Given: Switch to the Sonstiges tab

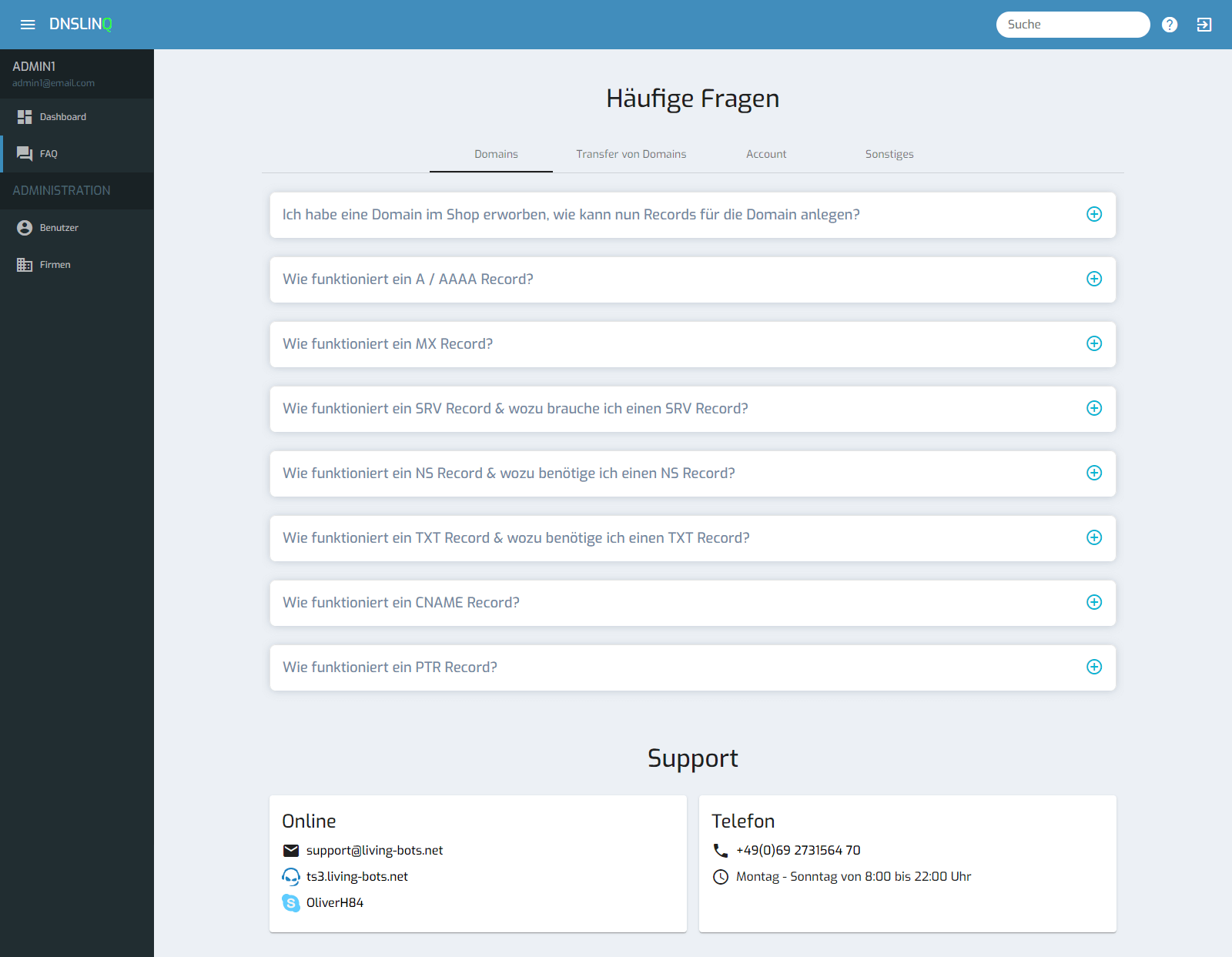Looking at the screenshot, I should point(889,154).
